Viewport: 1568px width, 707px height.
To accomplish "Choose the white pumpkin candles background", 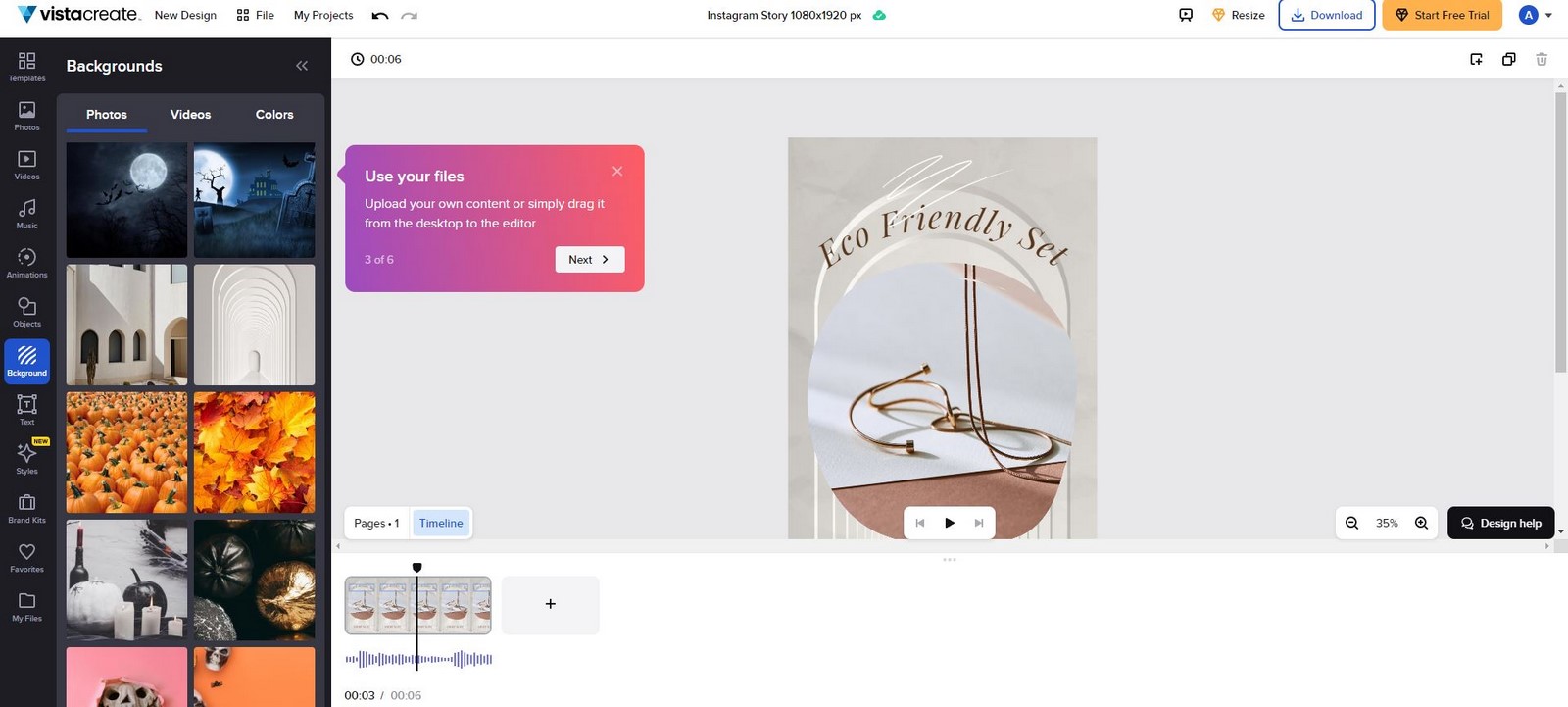I will coord(126,580).
